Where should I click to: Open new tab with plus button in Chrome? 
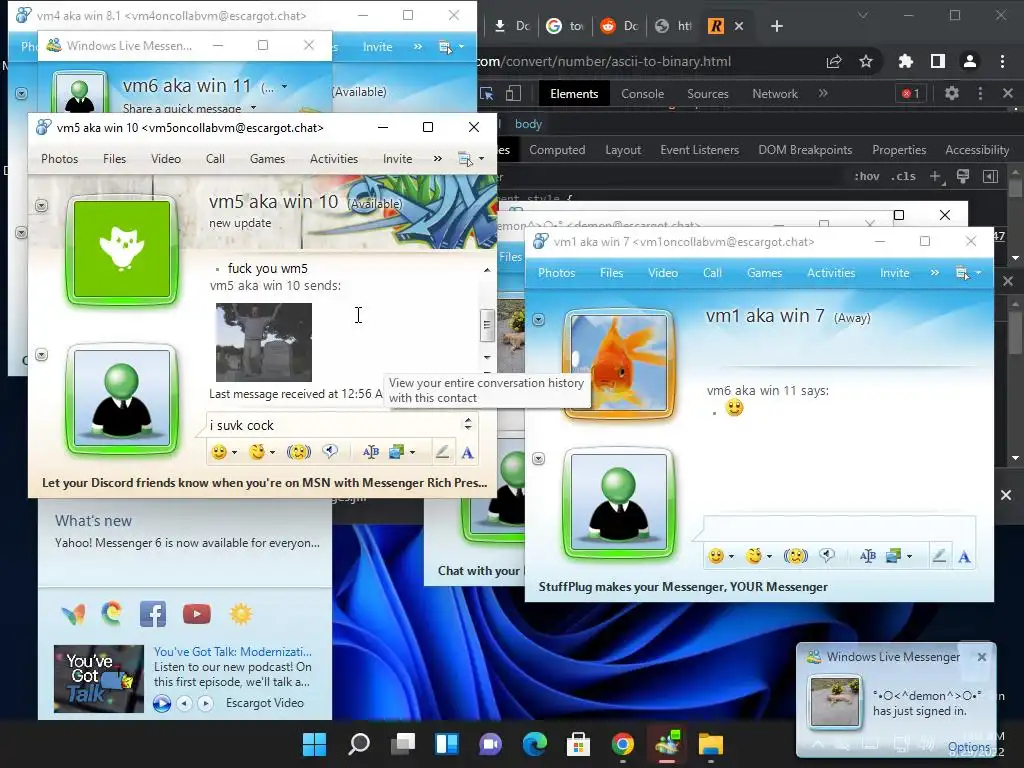pyautogui.click(x=776, y=26)
